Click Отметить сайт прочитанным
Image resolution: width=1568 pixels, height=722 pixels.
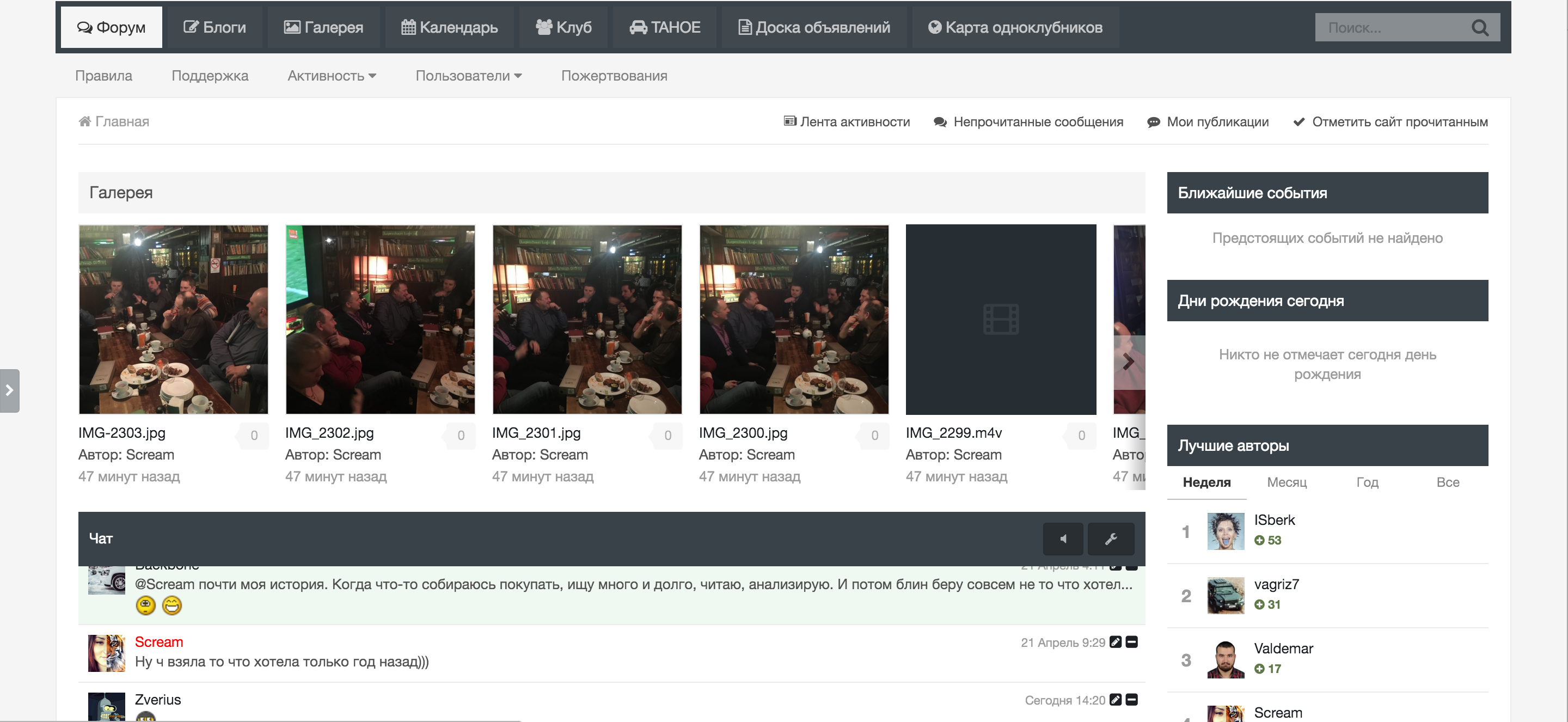(x=1391, y=122)
